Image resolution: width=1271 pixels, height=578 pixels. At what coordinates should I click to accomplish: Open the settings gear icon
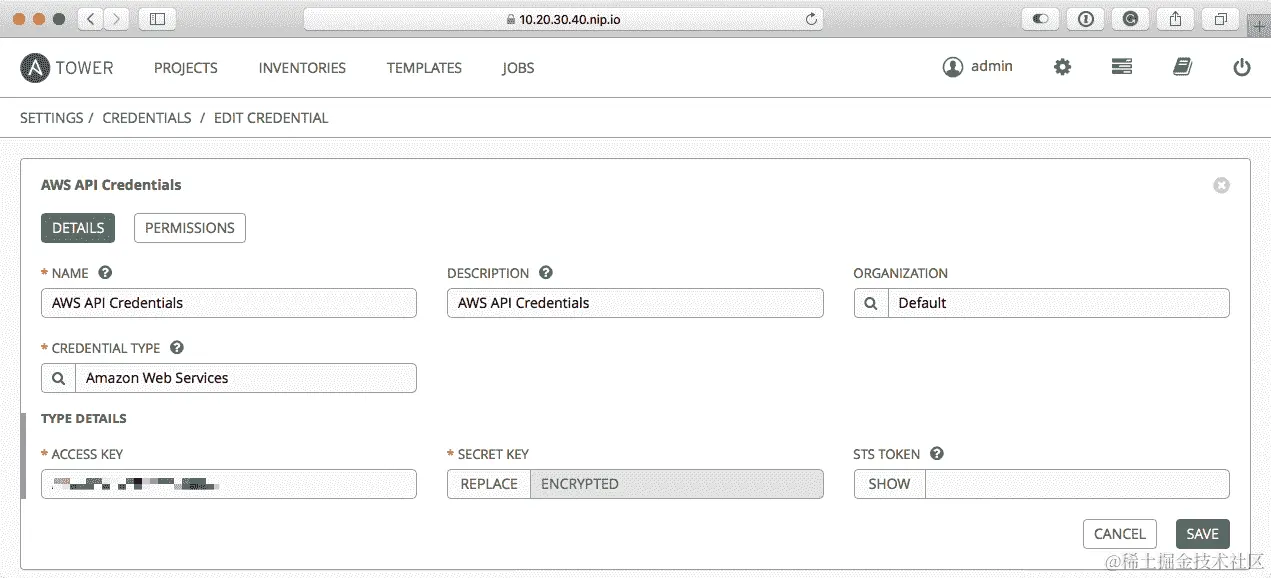pos(1062,67)
